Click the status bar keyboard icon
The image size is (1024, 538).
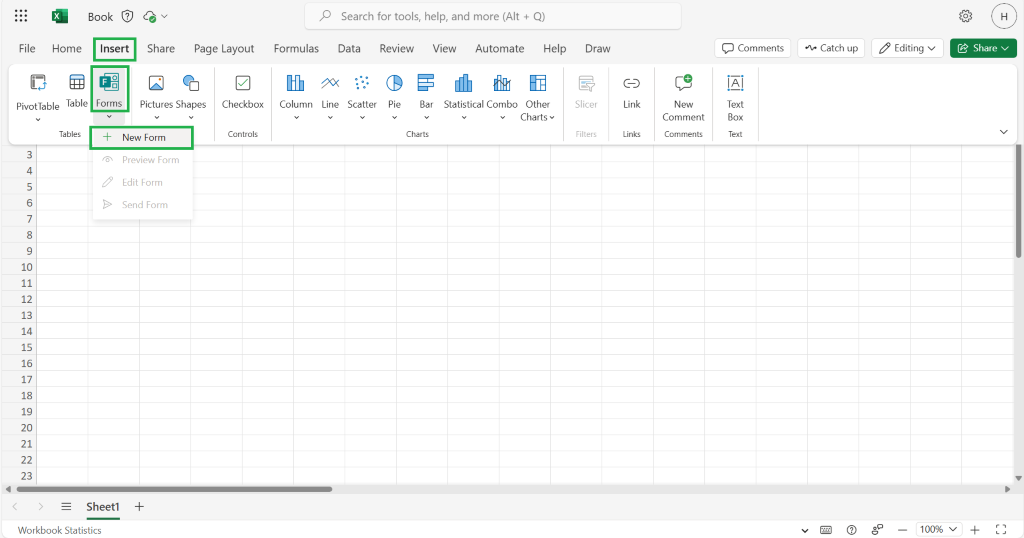[826, 530]
